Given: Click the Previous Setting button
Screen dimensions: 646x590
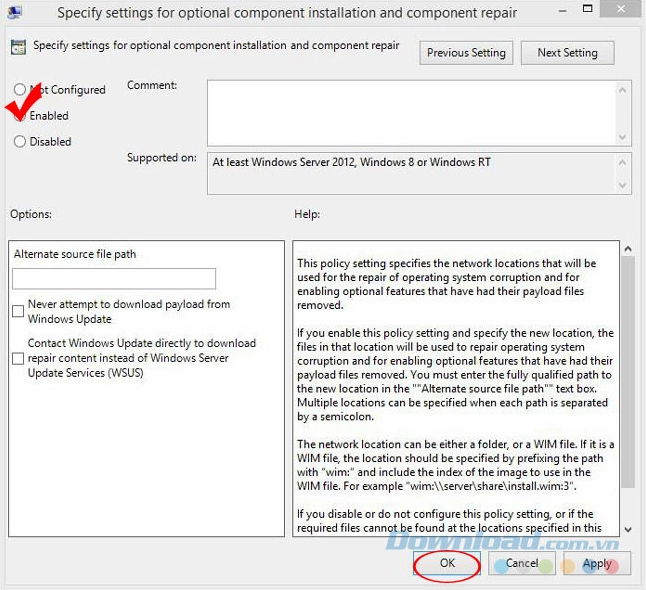Looking at the screenshot, I should (x=466, y=53).
